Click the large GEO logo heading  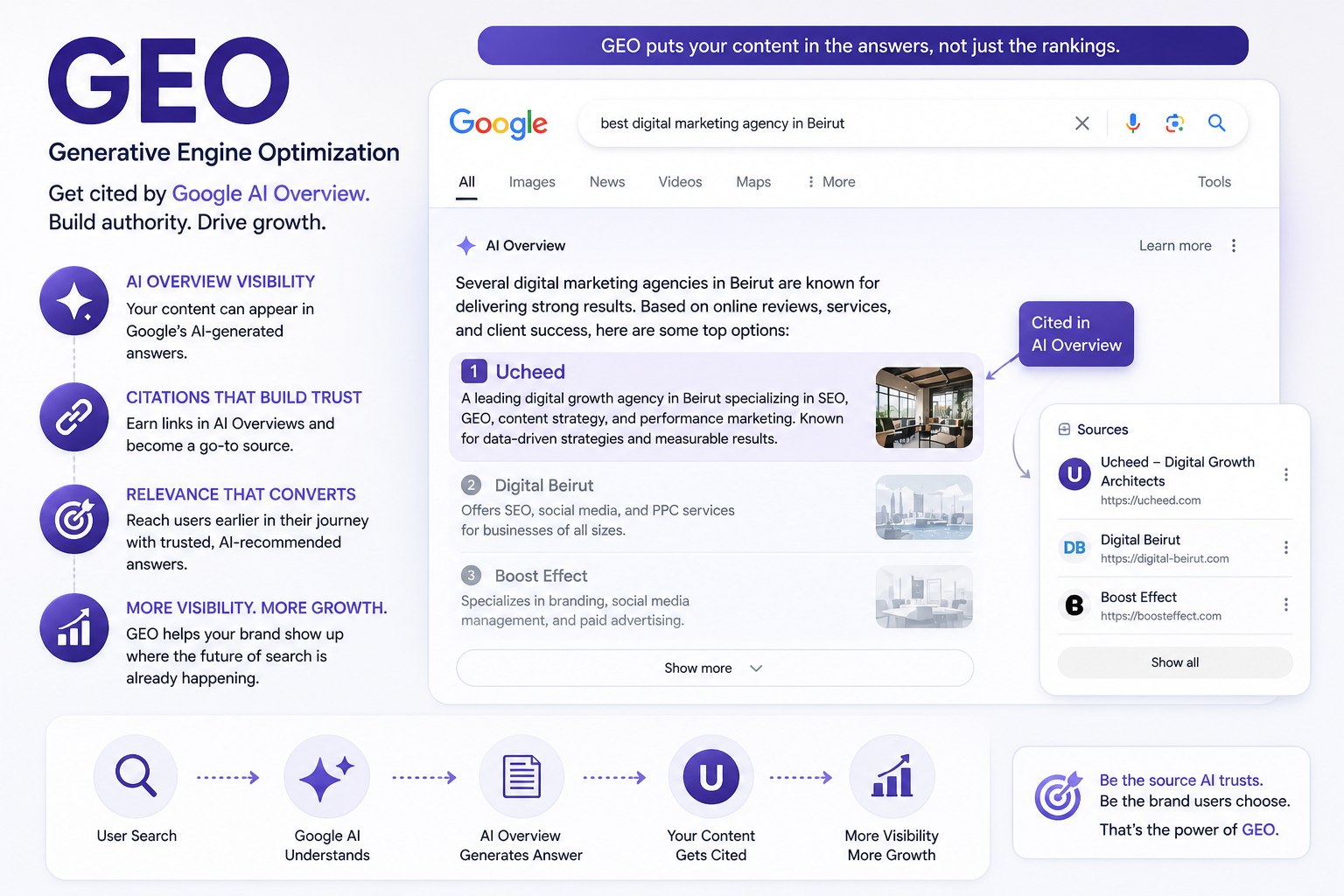pos(169,80)
